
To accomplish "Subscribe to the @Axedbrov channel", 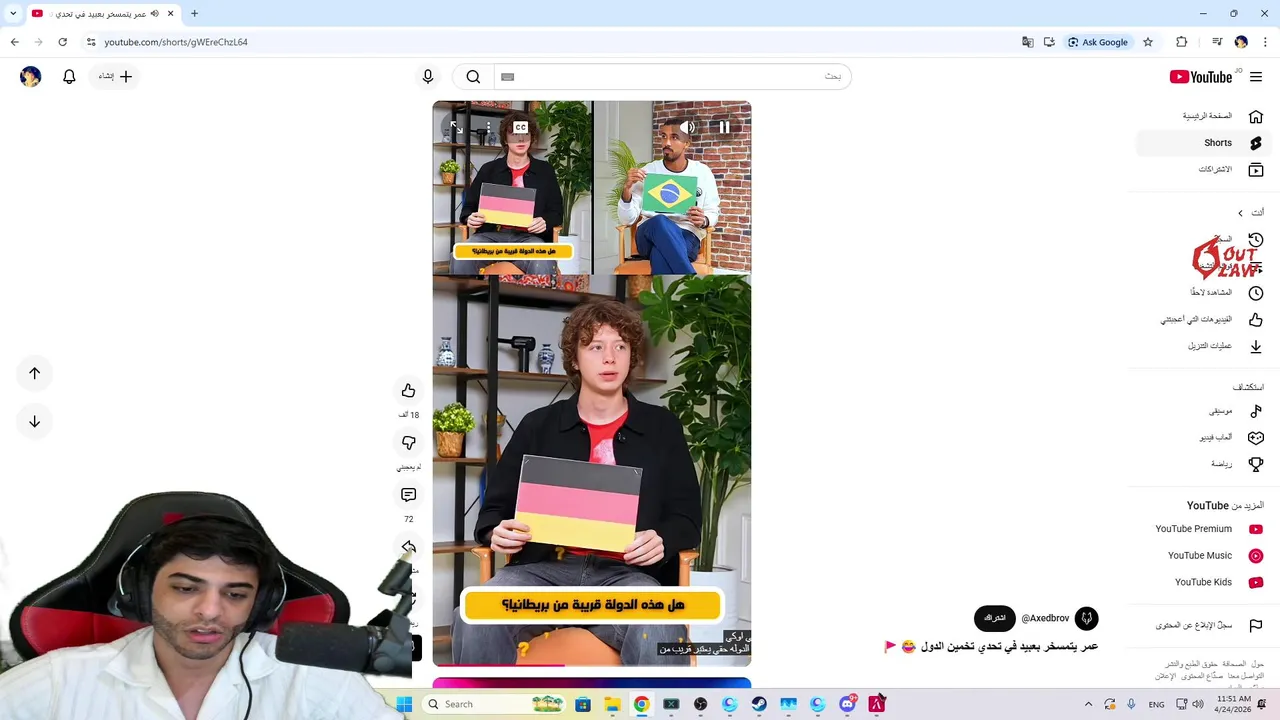I will (994, 618).
